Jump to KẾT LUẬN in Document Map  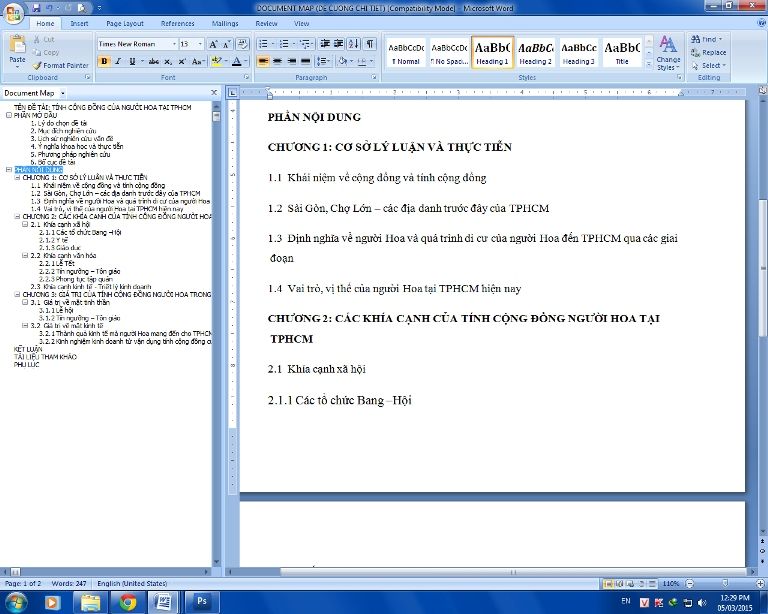tap(28, 349)
